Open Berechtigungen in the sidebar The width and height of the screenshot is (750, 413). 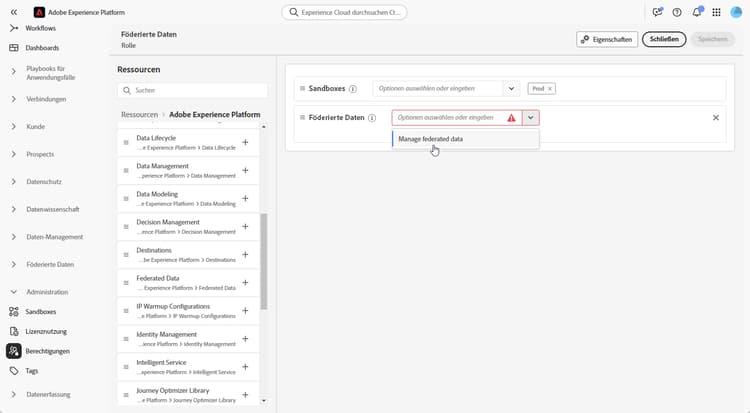(x=47, y=351)
